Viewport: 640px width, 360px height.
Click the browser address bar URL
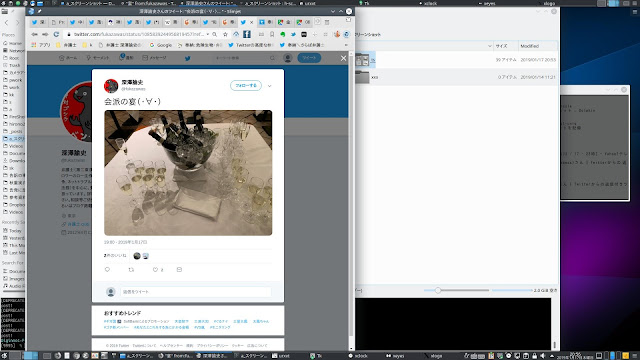click(x=139, y=34)
